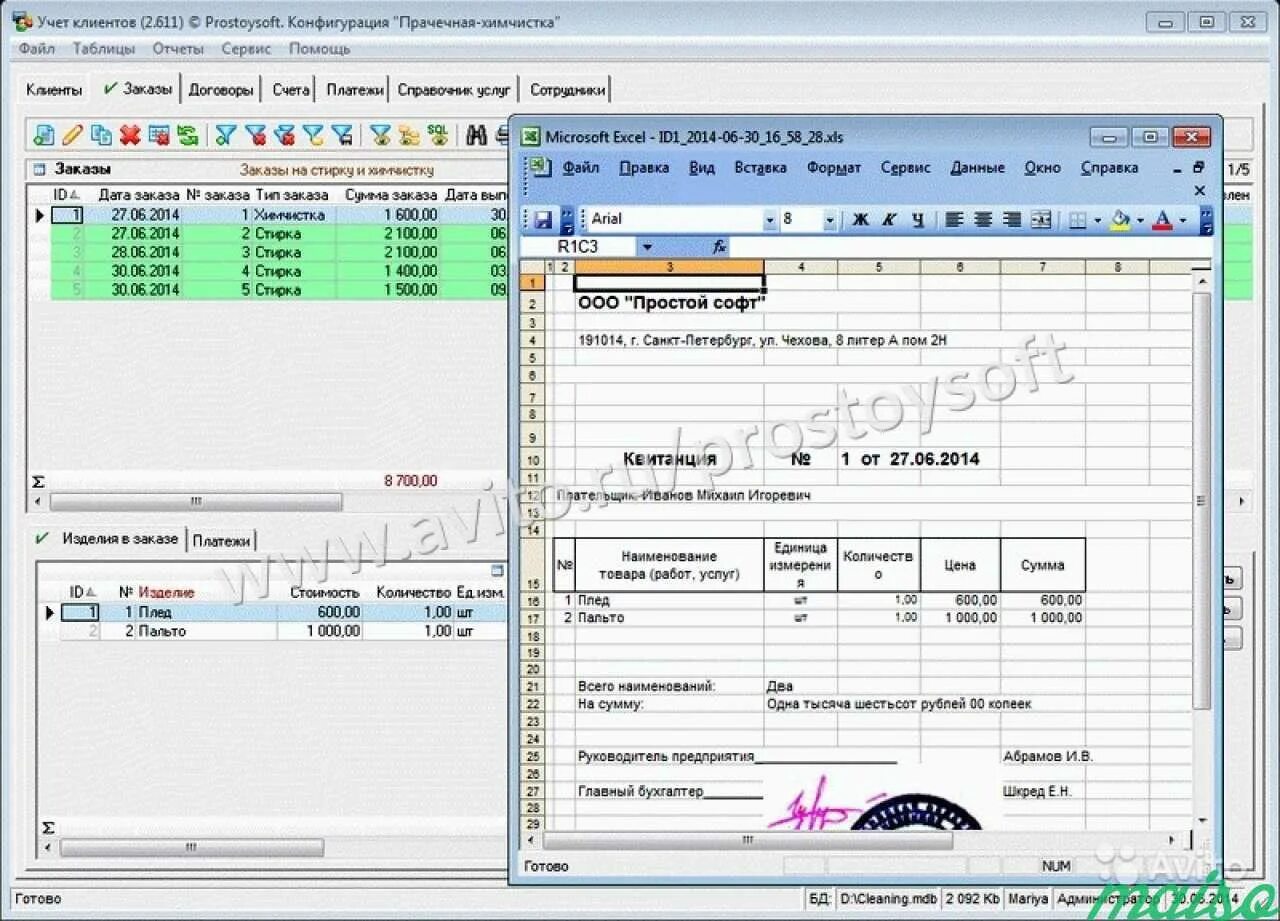1280x921 pixels.
Task: Expand Excel toolbar options after Save icon
Action: 567,219
